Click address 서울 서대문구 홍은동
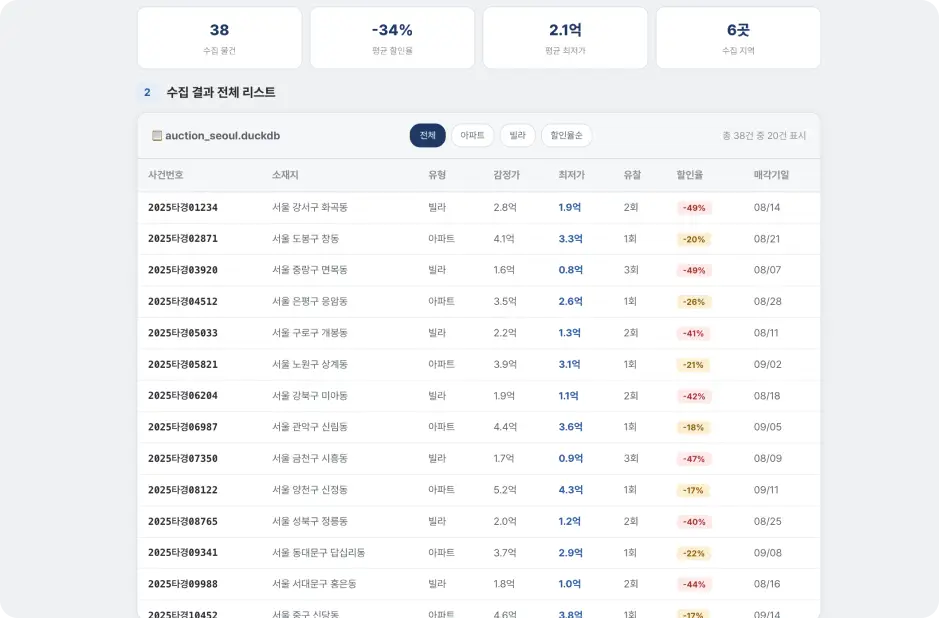Viewport: 939px width, 618px height. tap(314, 584)
